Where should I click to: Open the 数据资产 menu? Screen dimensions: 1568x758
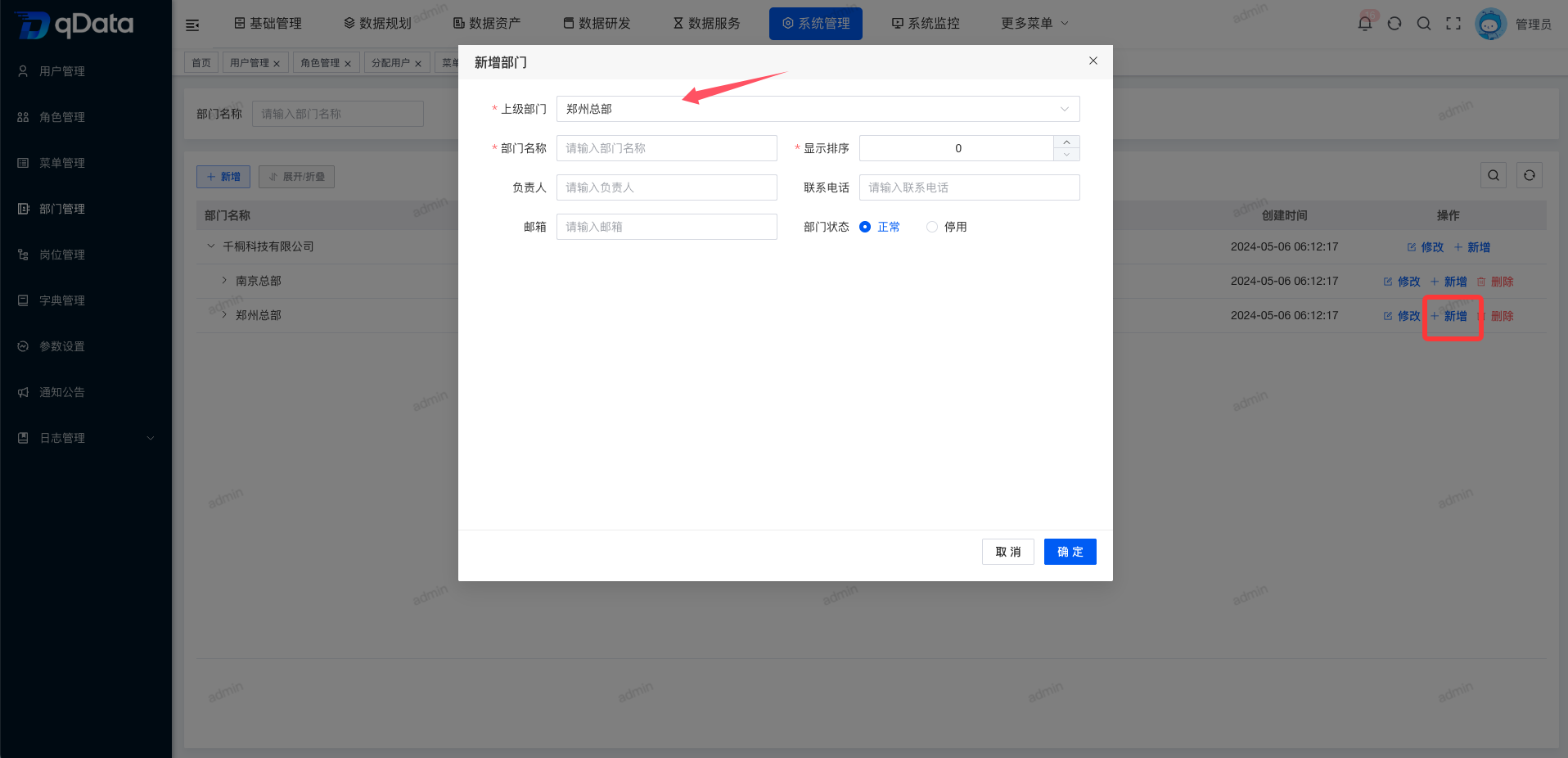[x=487, y=23]
